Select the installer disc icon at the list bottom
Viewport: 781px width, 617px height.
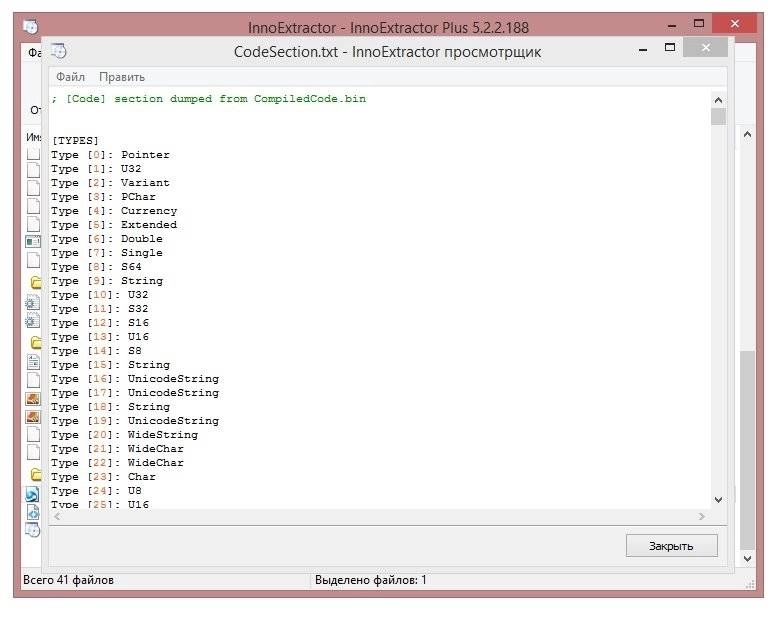32,530
